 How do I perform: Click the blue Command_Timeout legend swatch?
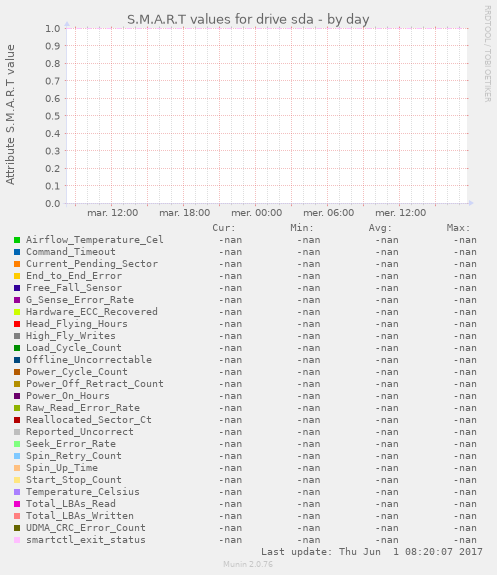17,252
